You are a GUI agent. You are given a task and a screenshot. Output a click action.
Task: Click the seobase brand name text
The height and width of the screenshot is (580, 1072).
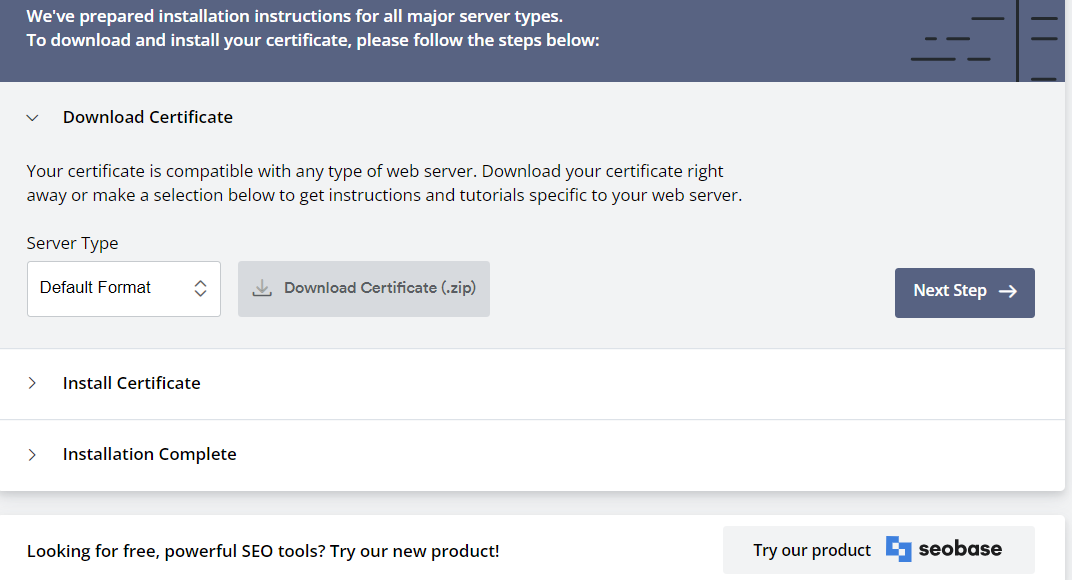coord(960,549)
